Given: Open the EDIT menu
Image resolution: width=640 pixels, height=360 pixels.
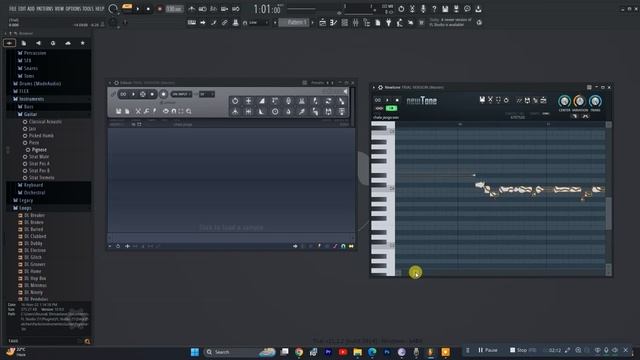Looking at the screenshot, I should (x=21, y=9).
